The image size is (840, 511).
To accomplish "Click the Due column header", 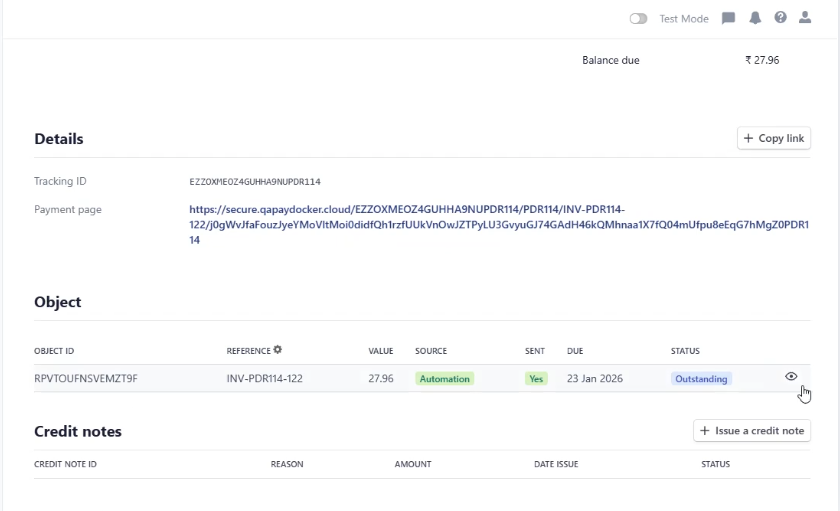I will pos(575,351).
